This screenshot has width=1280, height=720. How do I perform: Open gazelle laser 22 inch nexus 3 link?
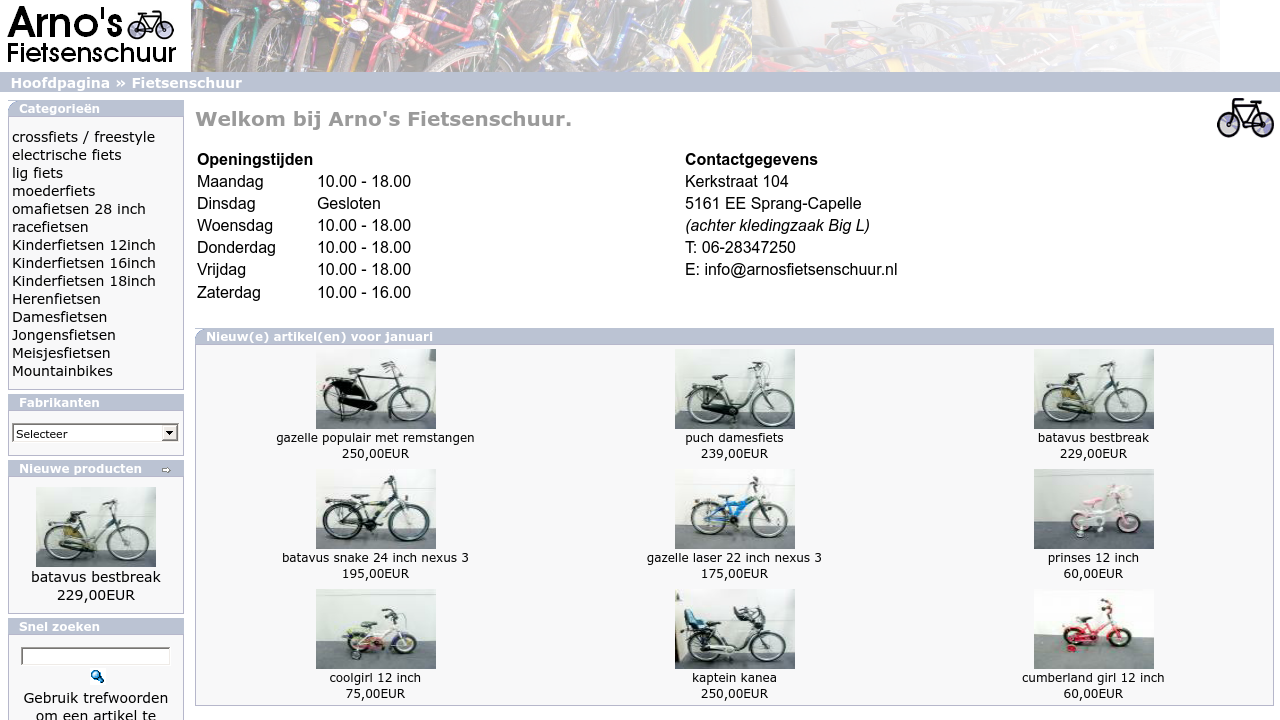734,558
